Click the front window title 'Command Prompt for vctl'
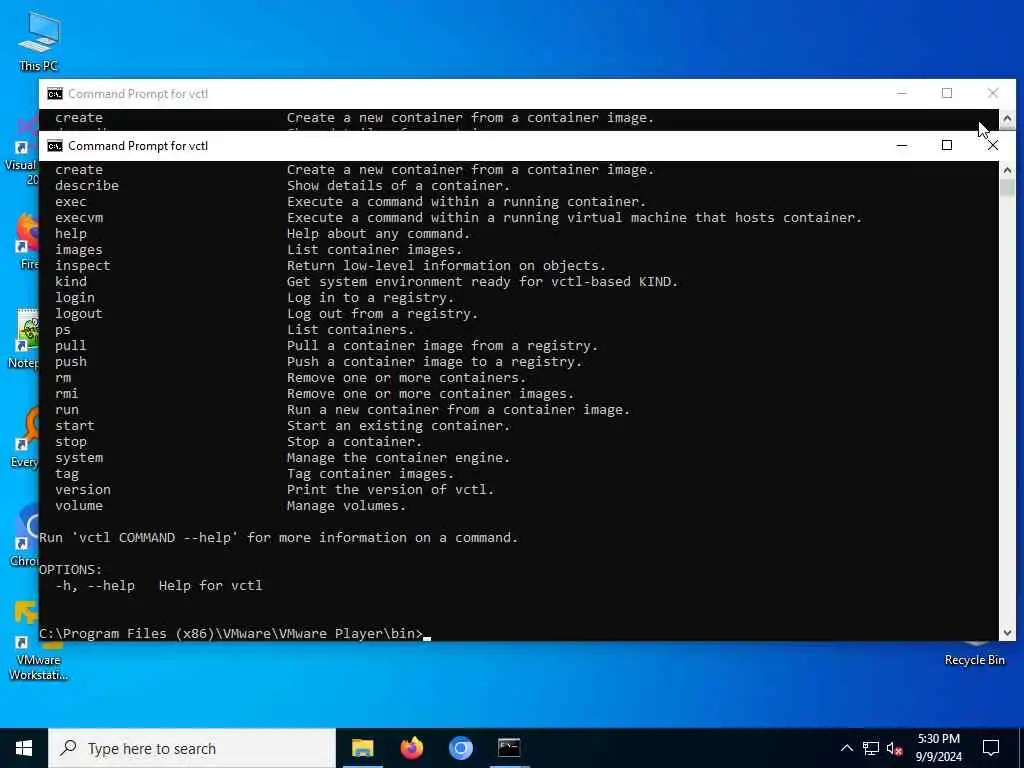 [138, 146]
